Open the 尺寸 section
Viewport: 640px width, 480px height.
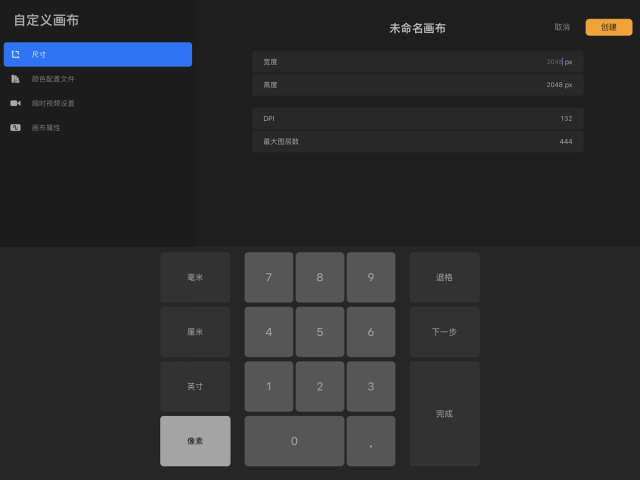click(98, 54)
